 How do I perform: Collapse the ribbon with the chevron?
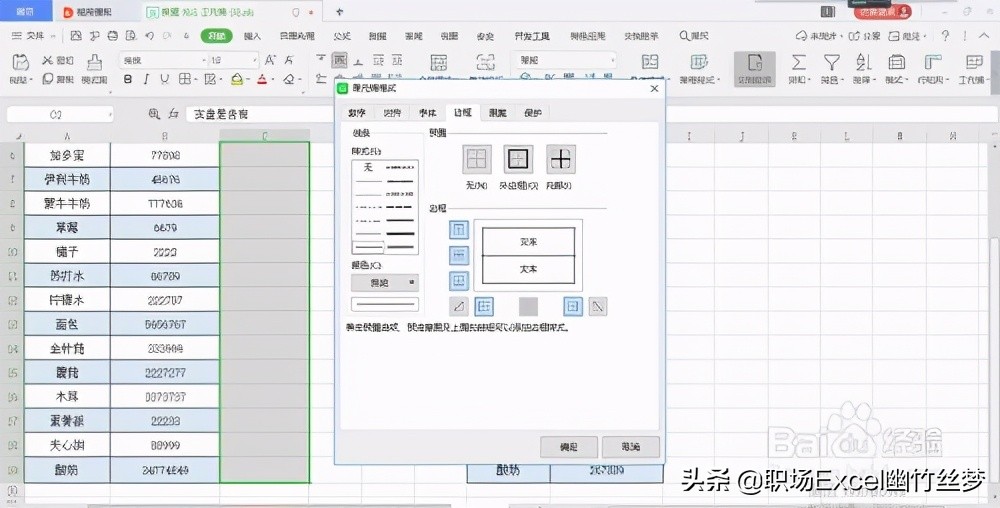(x=984, y=36)
